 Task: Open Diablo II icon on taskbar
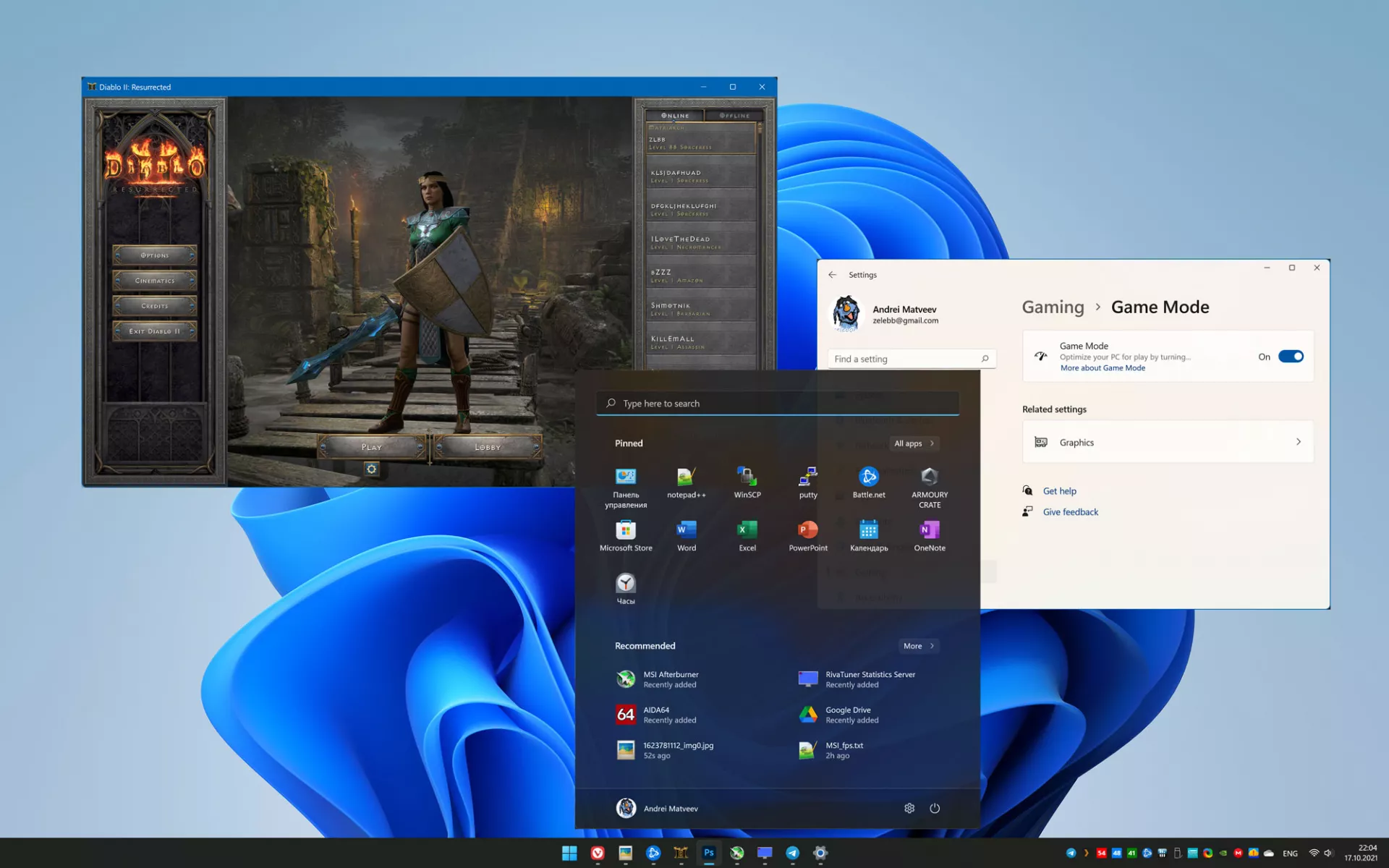(681, 853)
